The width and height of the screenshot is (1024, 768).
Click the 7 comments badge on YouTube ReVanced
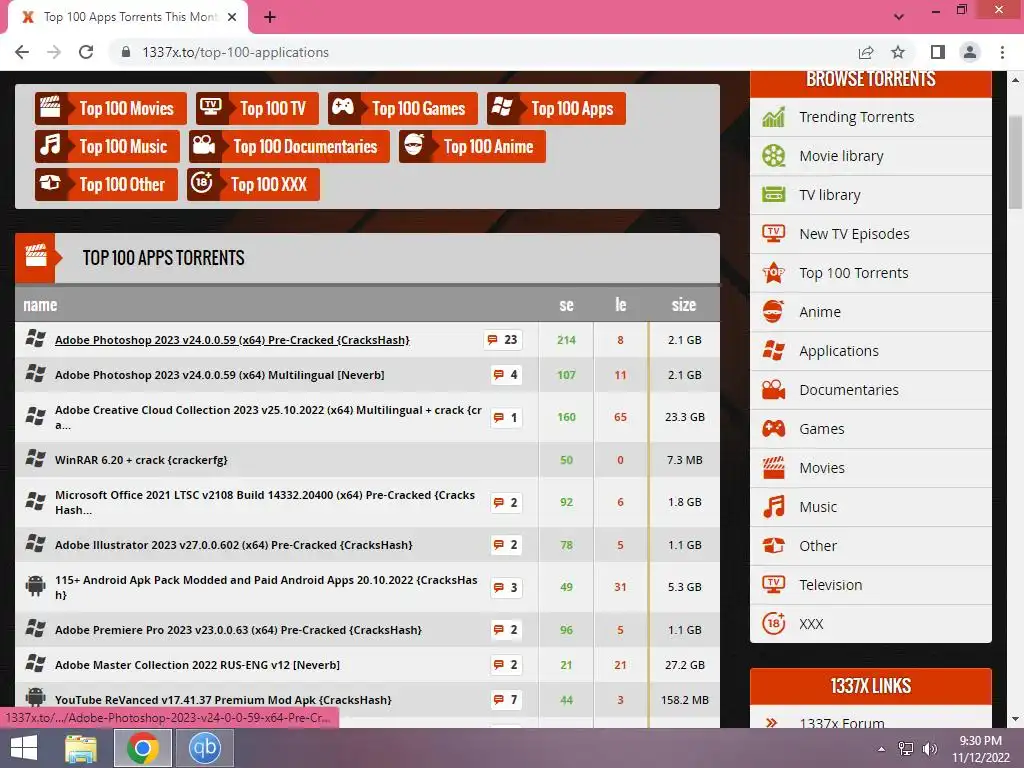(506, 700)
